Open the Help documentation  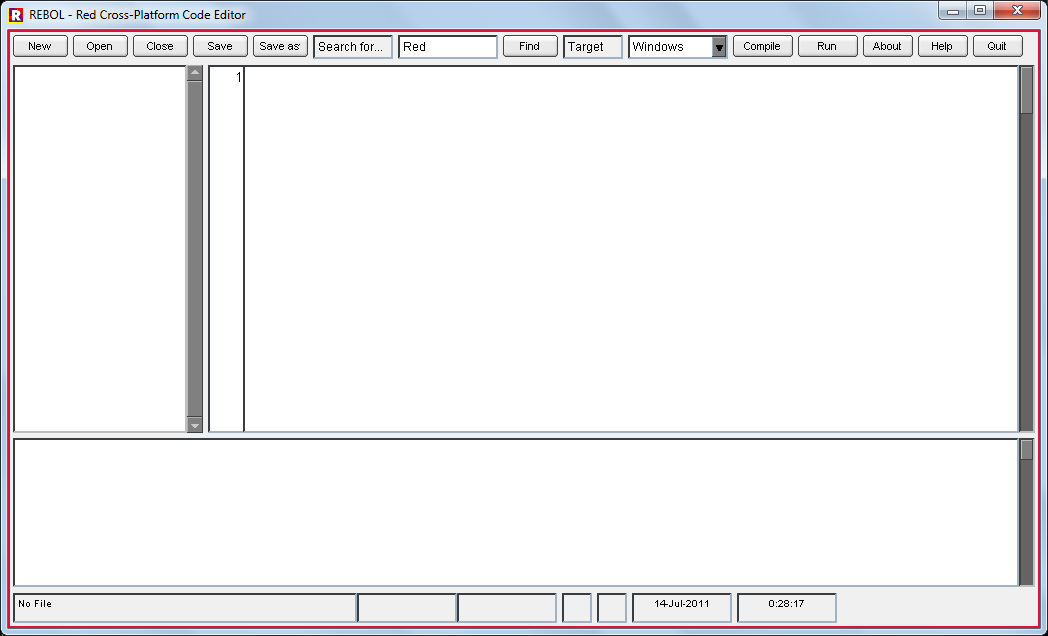pos(942,46)
